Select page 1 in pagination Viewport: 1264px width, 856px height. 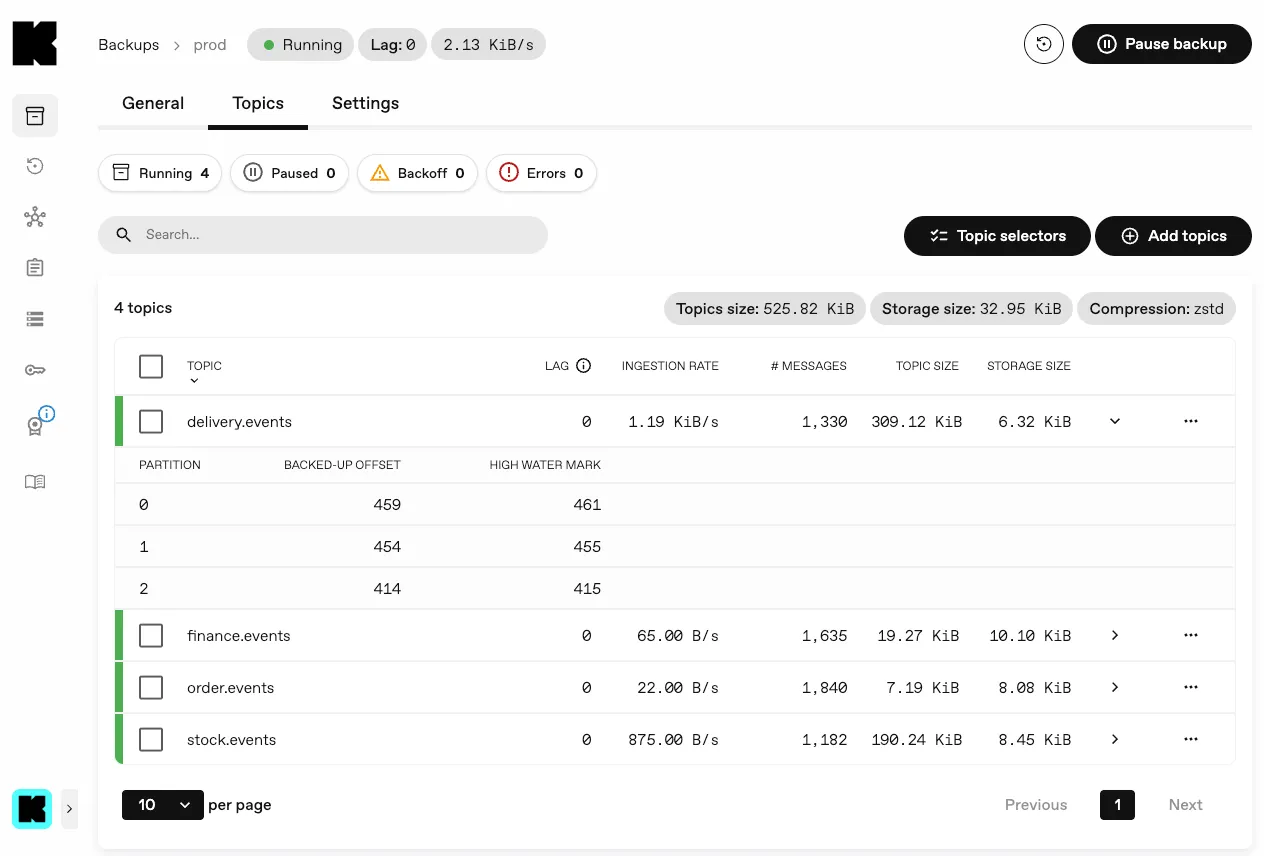click(1117, 805)
